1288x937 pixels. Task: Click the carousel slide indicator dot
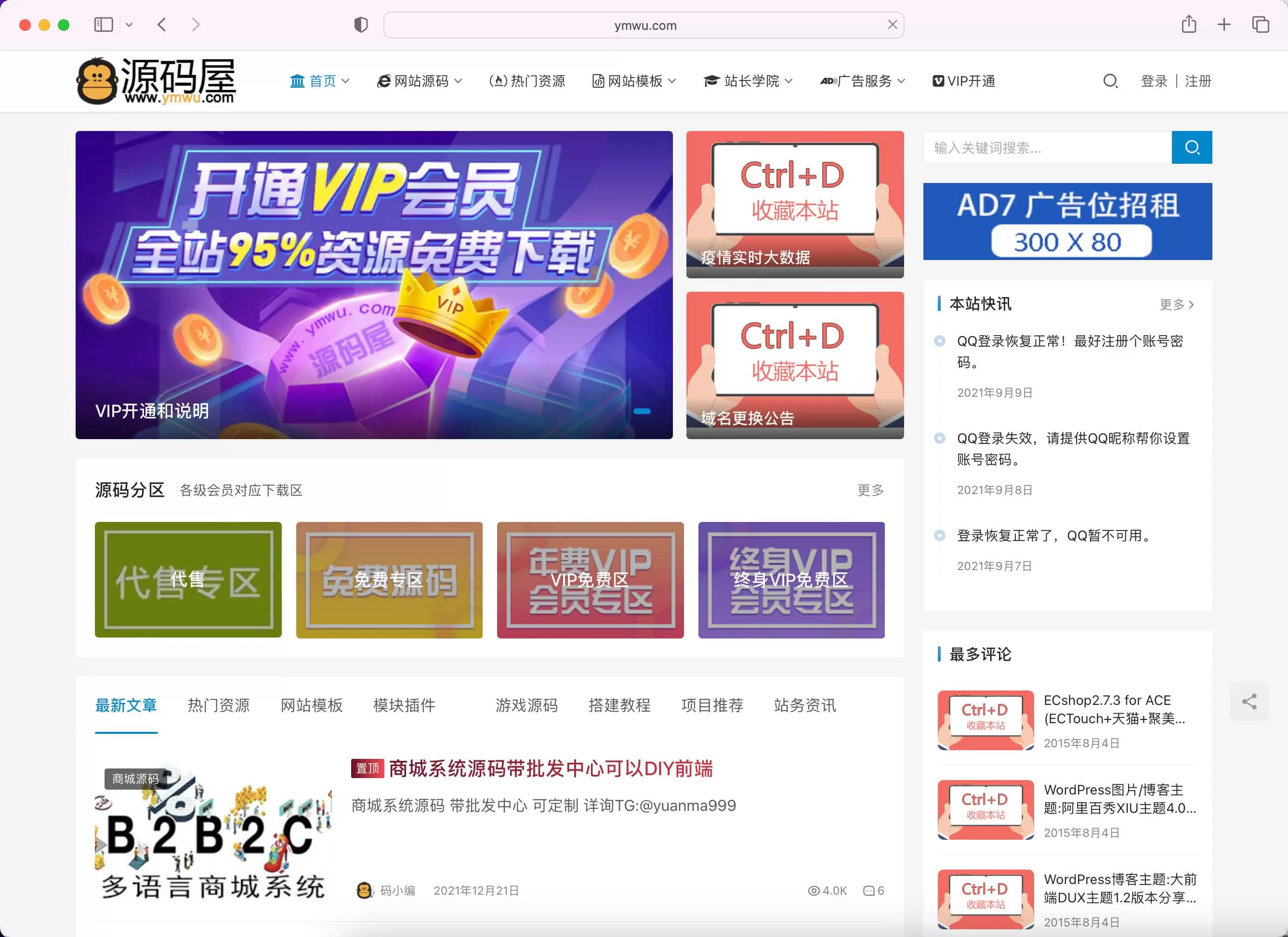642,412
